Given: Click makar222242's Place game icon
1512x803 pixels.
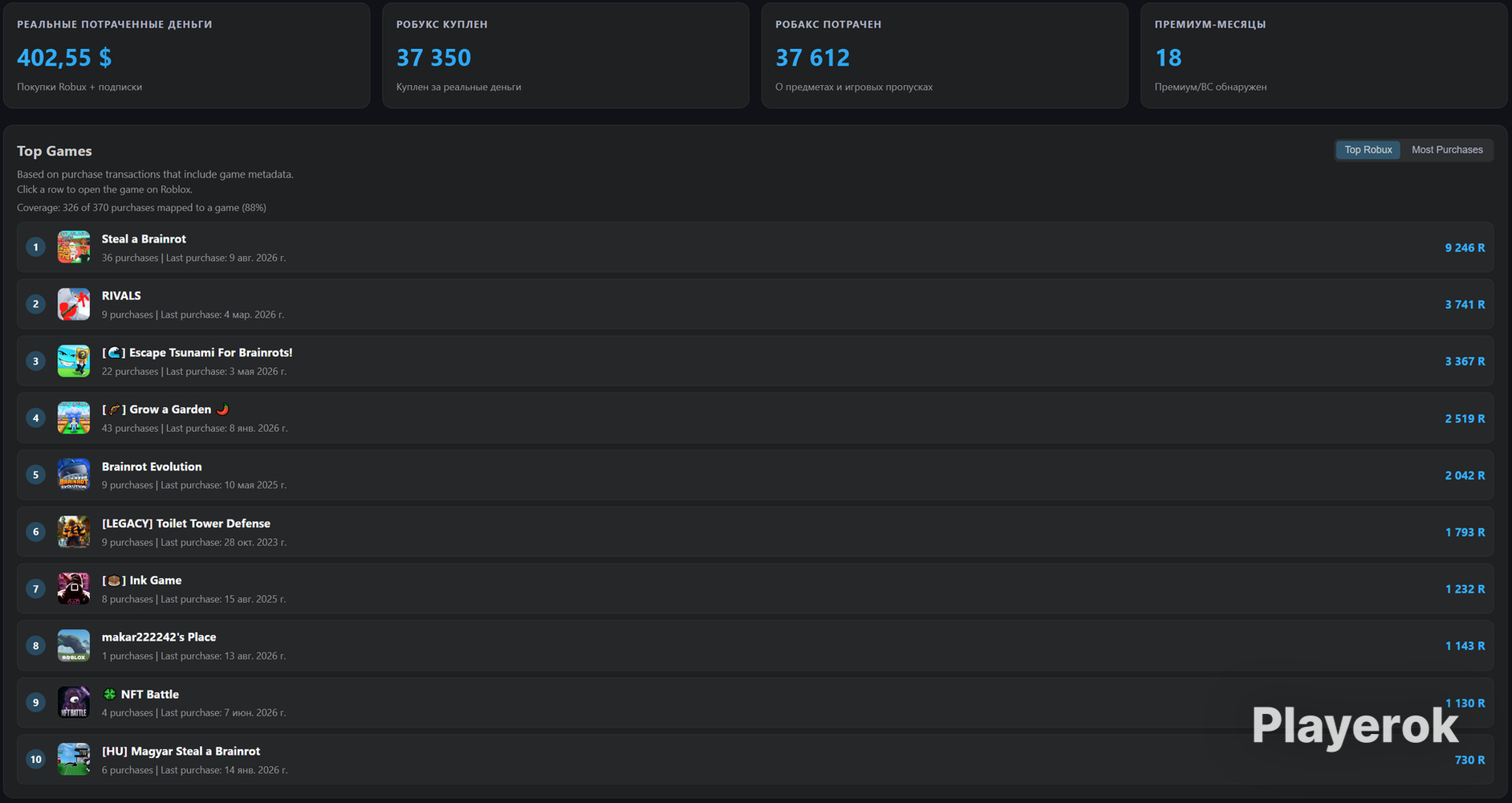Looking at the screenshot, I should tap(74, 646).
